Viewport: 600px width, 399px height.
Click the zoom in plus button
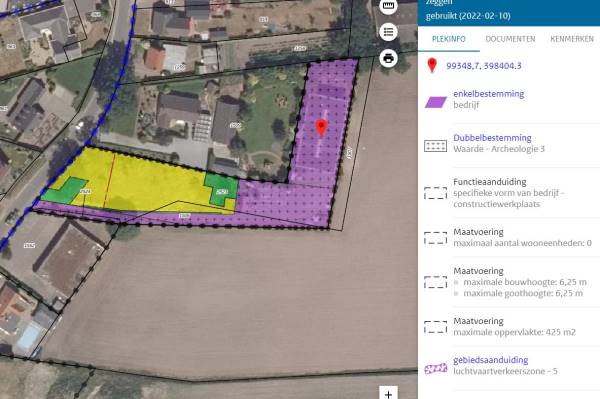(x=388, y=394)
